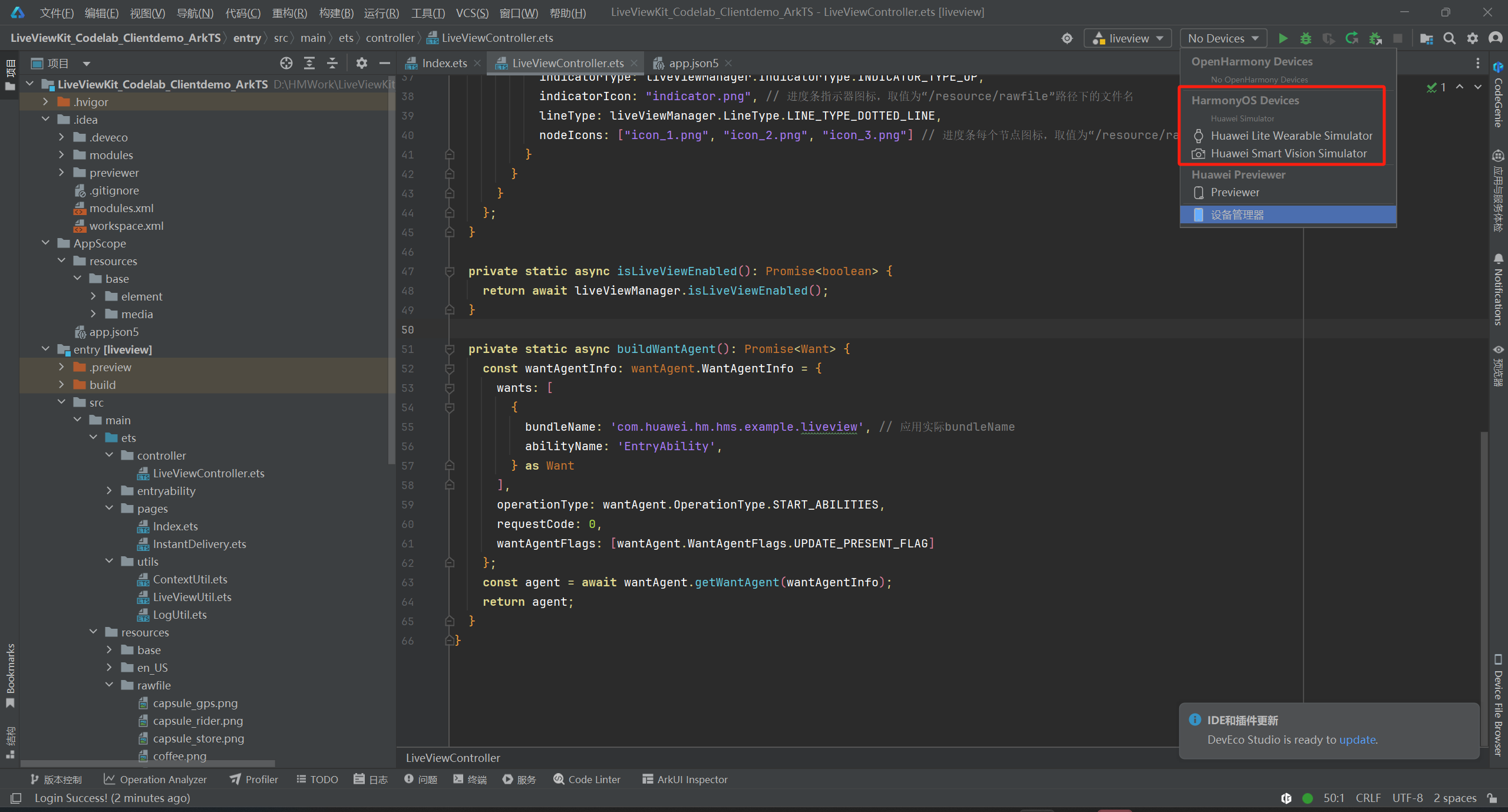Start debugging with the green bug icon
Viewport: 1508px width, 812px height.
click(1305, 38)
